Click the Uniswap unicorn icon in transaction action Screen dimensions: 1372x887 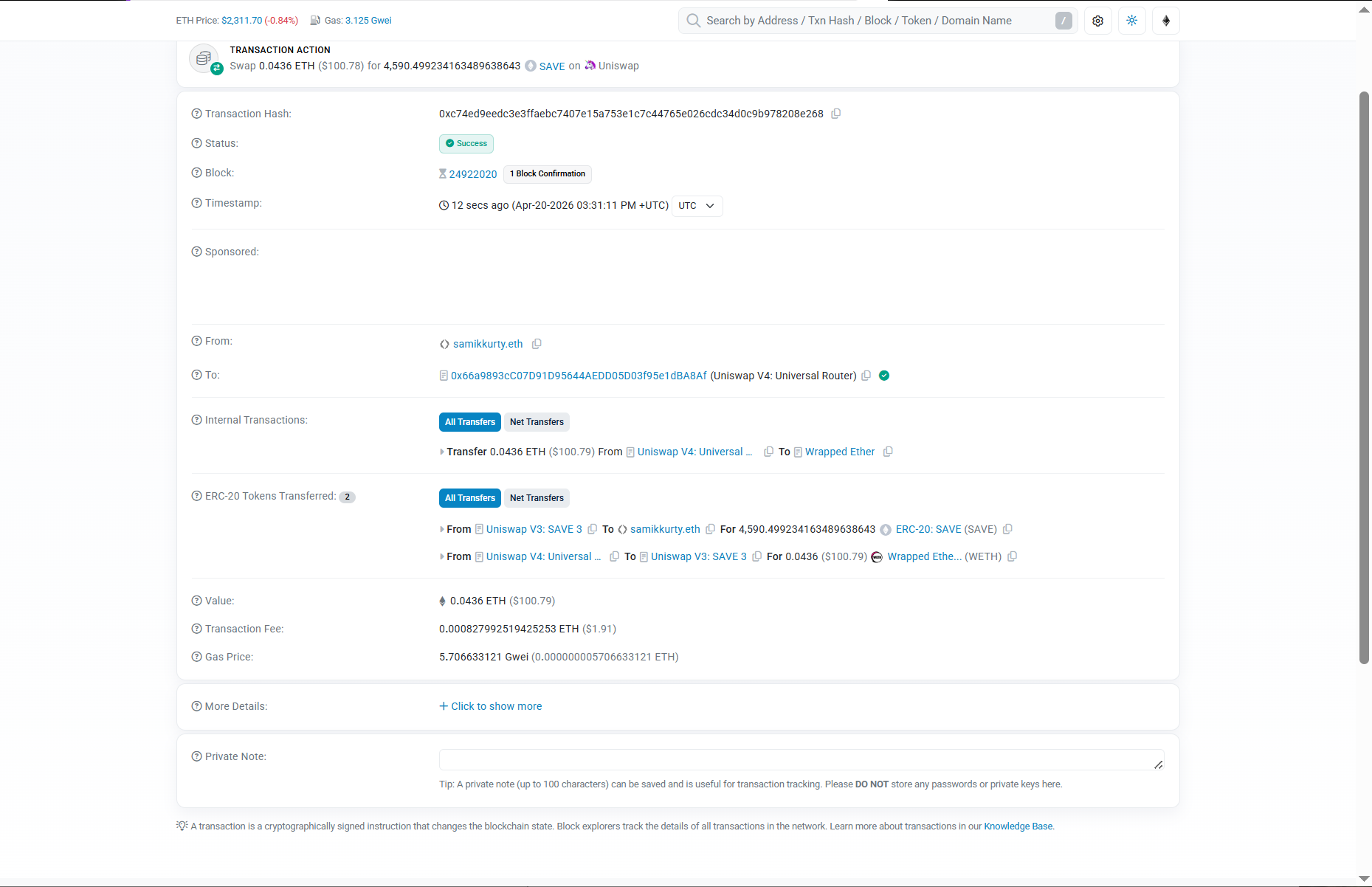tap(589, 66)
